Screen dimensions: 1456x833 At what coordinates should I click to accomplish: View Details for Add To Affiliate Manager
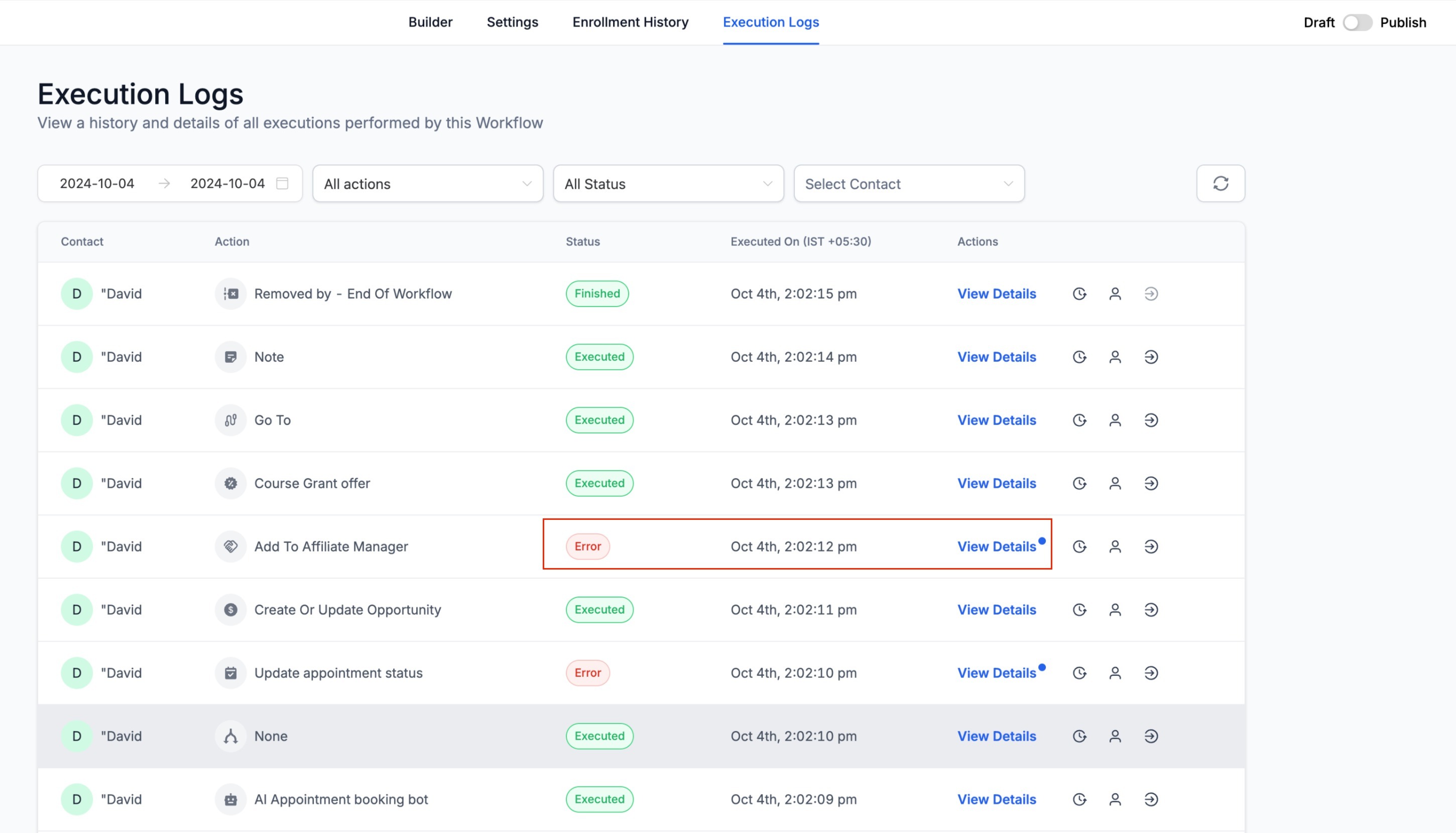(997, 546)
